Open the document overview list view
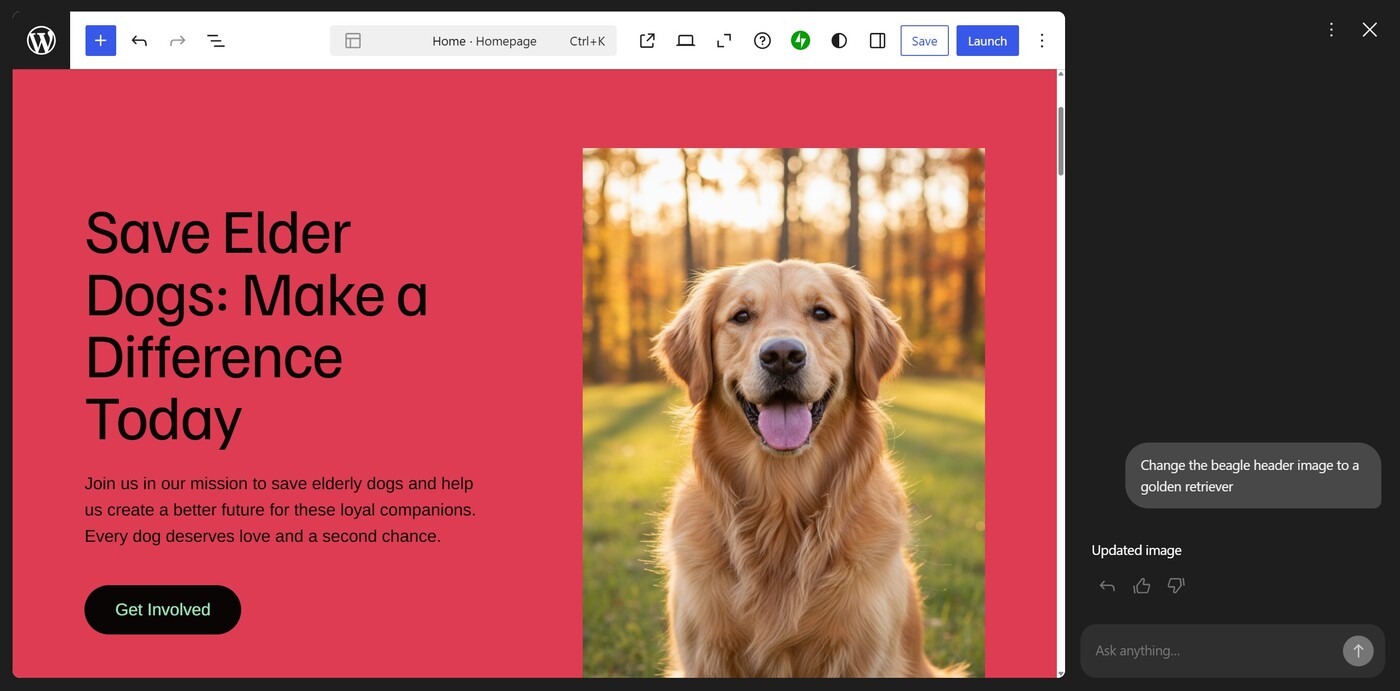The image size is (1400, 691). [216, 40]
